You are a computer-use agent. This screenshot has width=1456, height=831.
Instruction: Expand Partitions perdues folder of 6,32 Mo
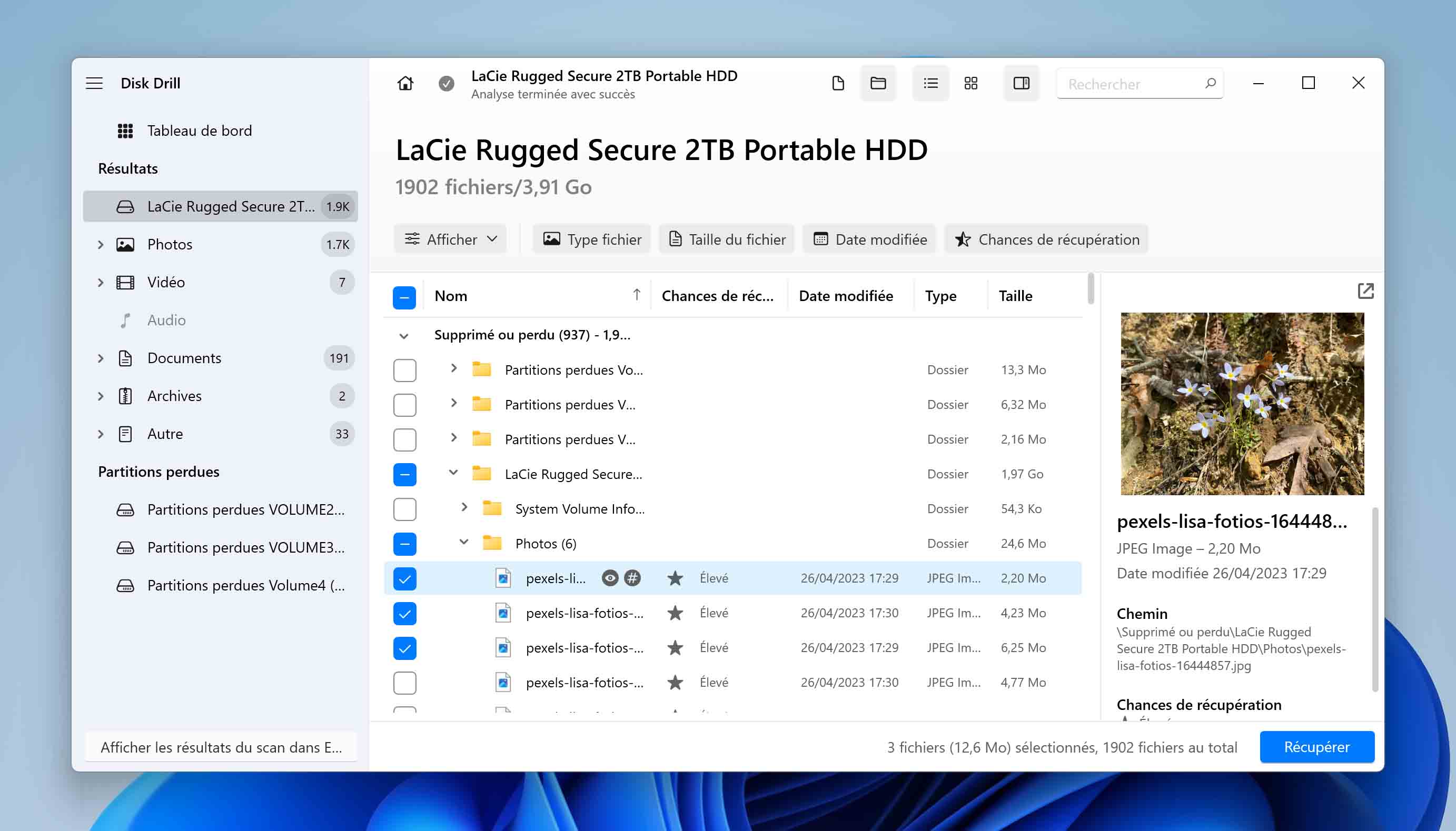click(453, 403)
